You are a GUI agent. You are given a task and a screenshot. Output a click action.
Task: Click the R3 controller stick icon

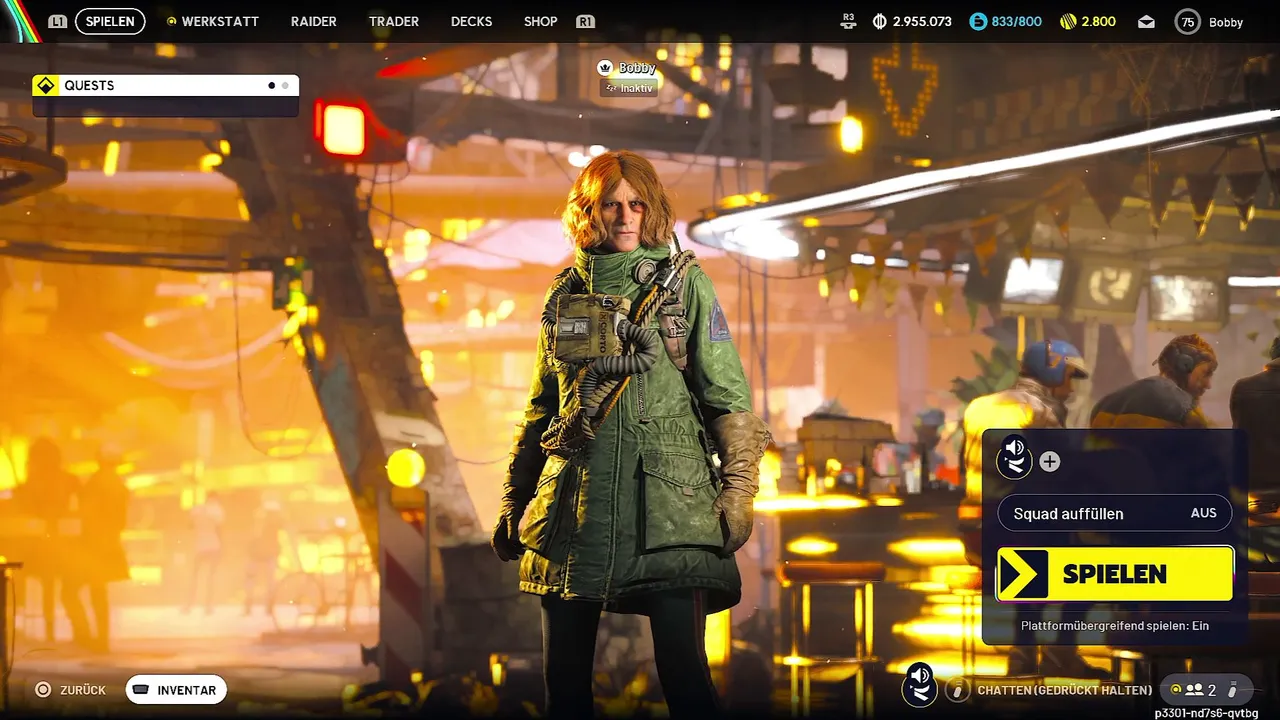click(849, 21)
